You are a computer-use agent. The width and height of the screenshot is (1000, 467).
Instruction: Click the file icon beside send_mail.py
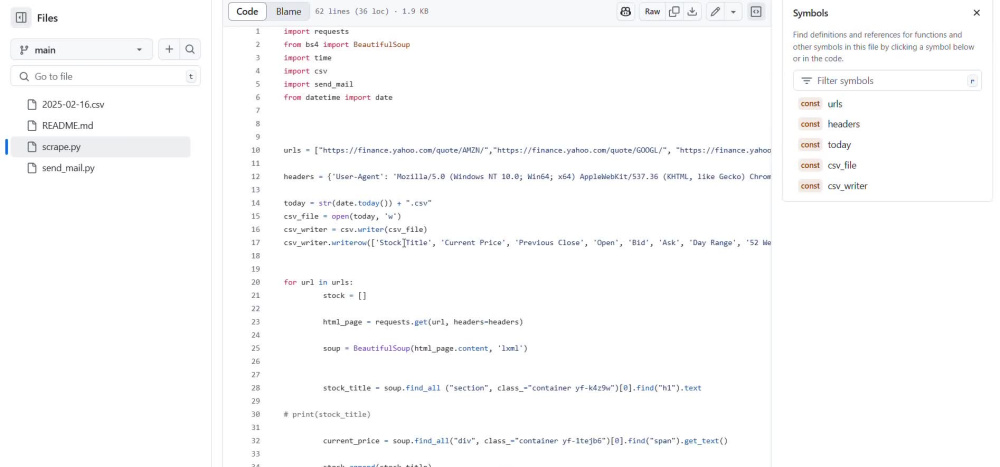[x=32, y=168]
